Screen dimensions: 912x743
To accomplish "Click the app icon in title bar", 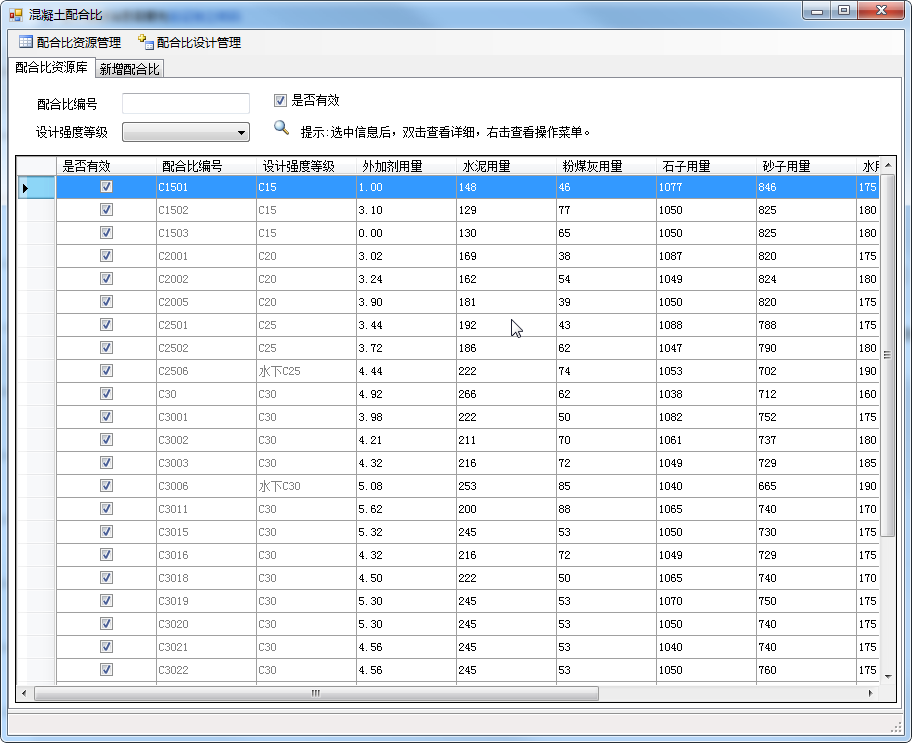I will [x=15, y=13].
